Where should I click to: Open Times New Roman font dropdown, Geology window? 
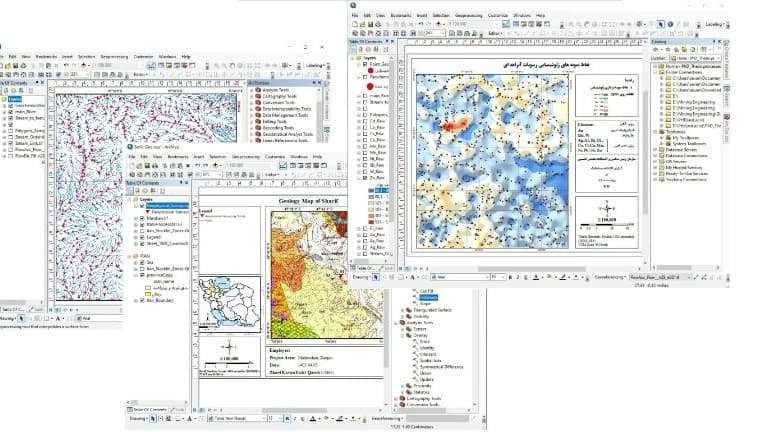[236, 418]
